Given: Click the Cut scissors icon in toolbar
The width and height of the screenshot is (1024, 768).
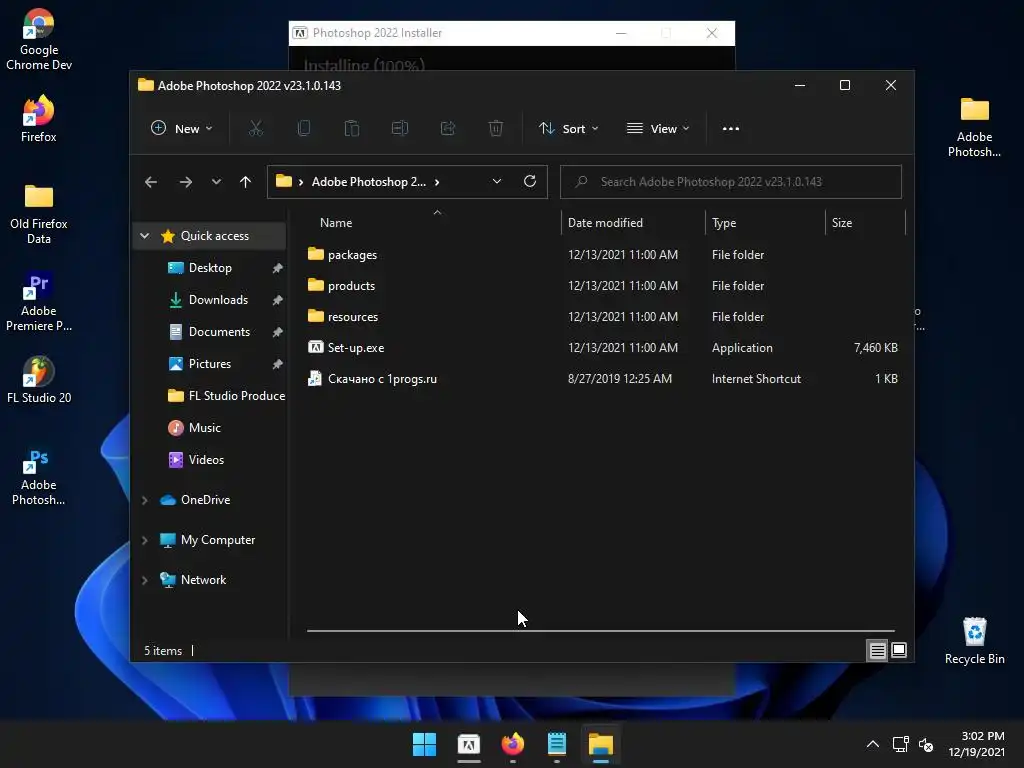Looking at the screenshot, I should (x=255, y=129).
